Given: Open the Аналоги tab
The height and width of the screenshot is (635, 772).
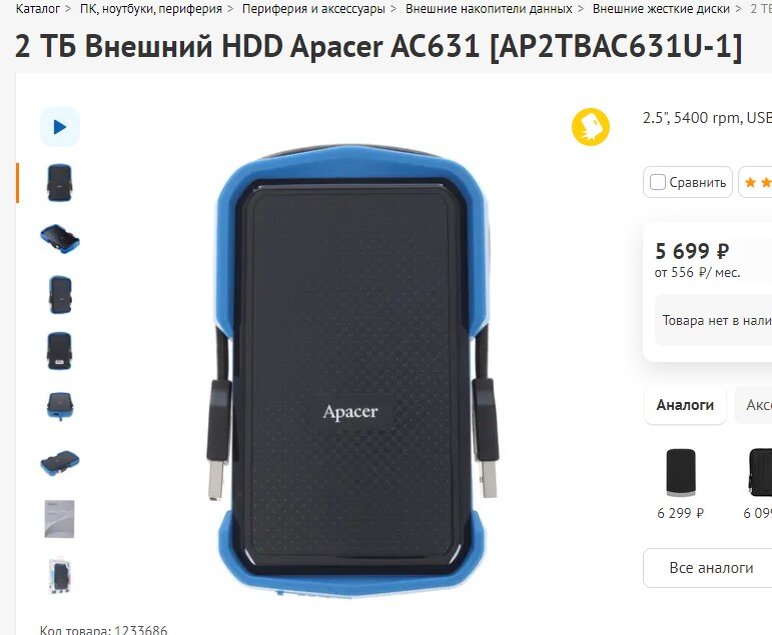Looking at the screenshot, I should point(685,405).
